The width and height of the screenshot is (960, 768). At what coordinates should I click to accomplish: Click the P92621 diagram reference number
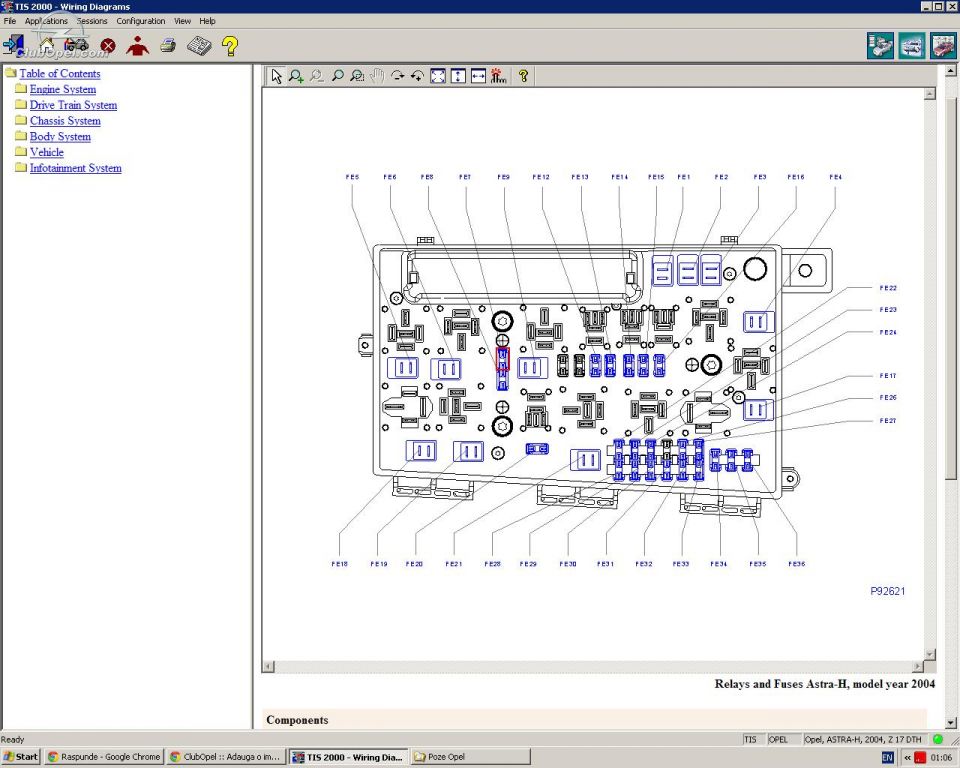[887, 591]
